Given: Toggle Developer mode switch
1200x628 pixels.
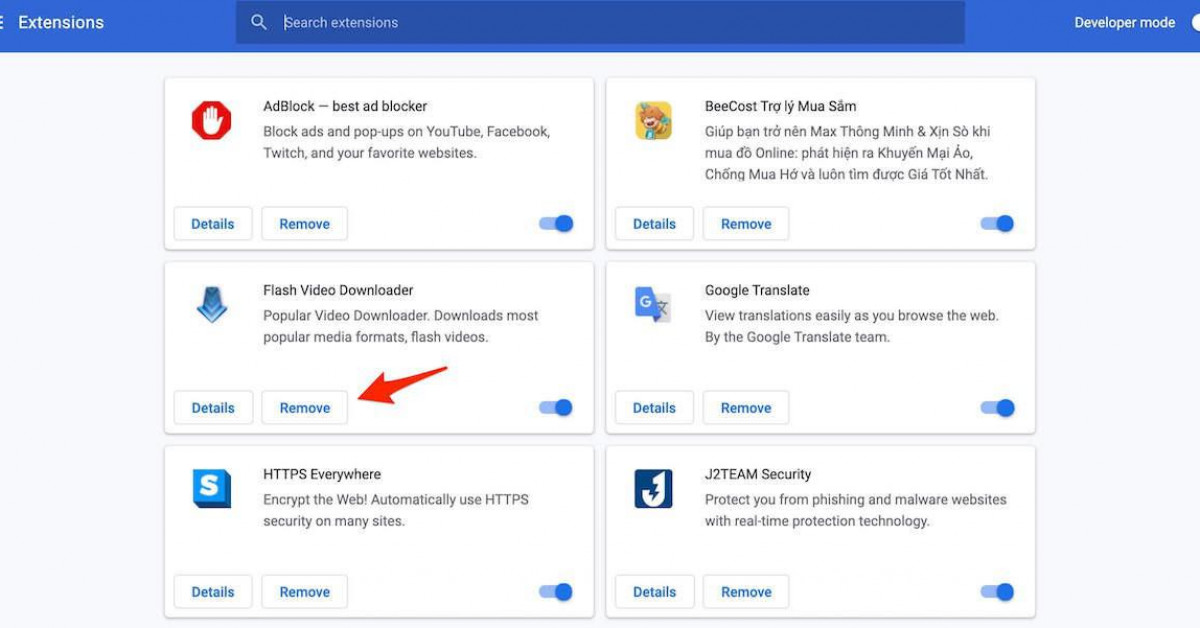Looking at the screenshot, I should click(1195, 22).
